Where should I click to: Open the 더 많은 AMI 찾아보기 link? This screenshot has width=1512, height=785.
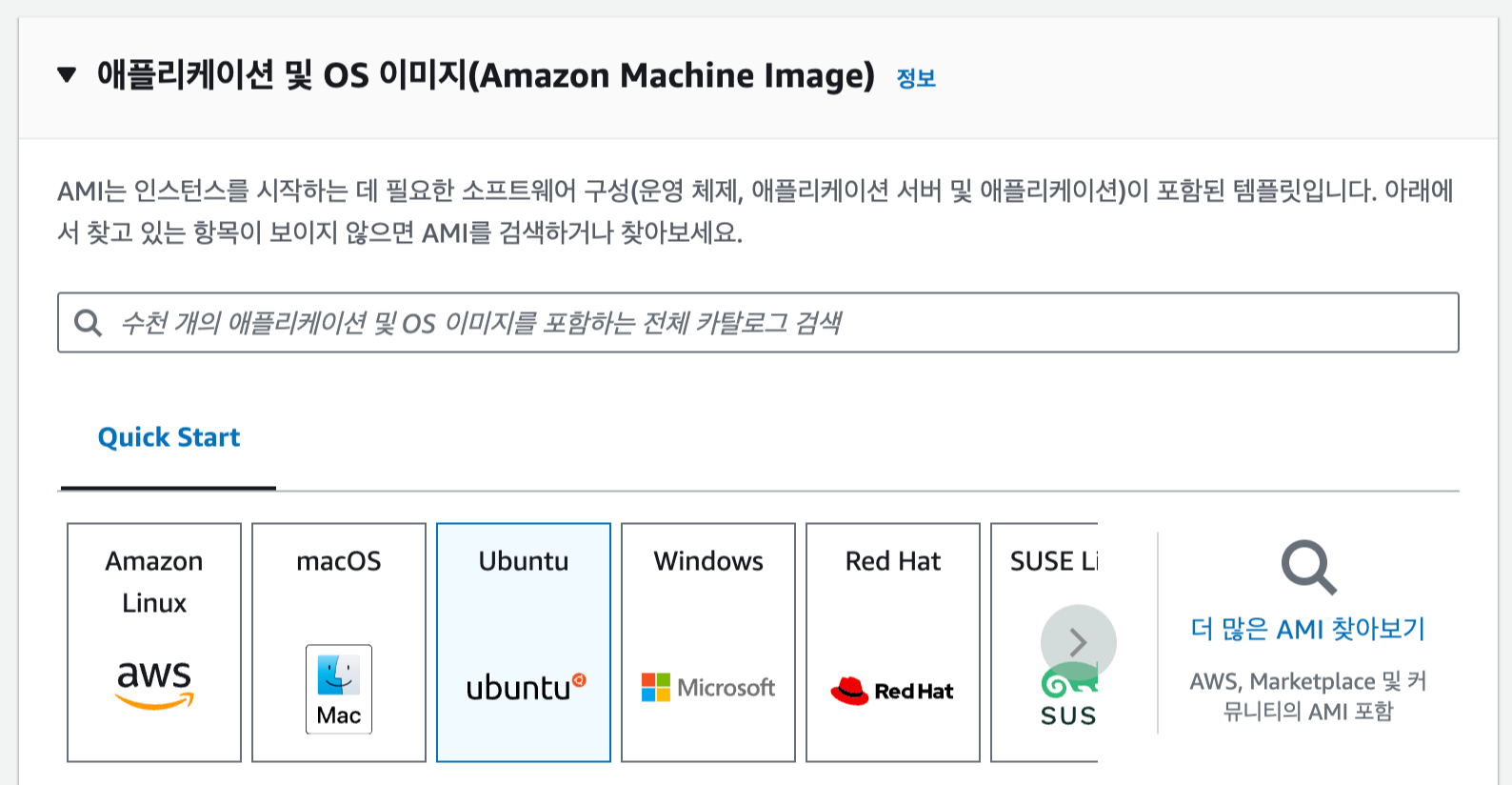coord(1308,629)
